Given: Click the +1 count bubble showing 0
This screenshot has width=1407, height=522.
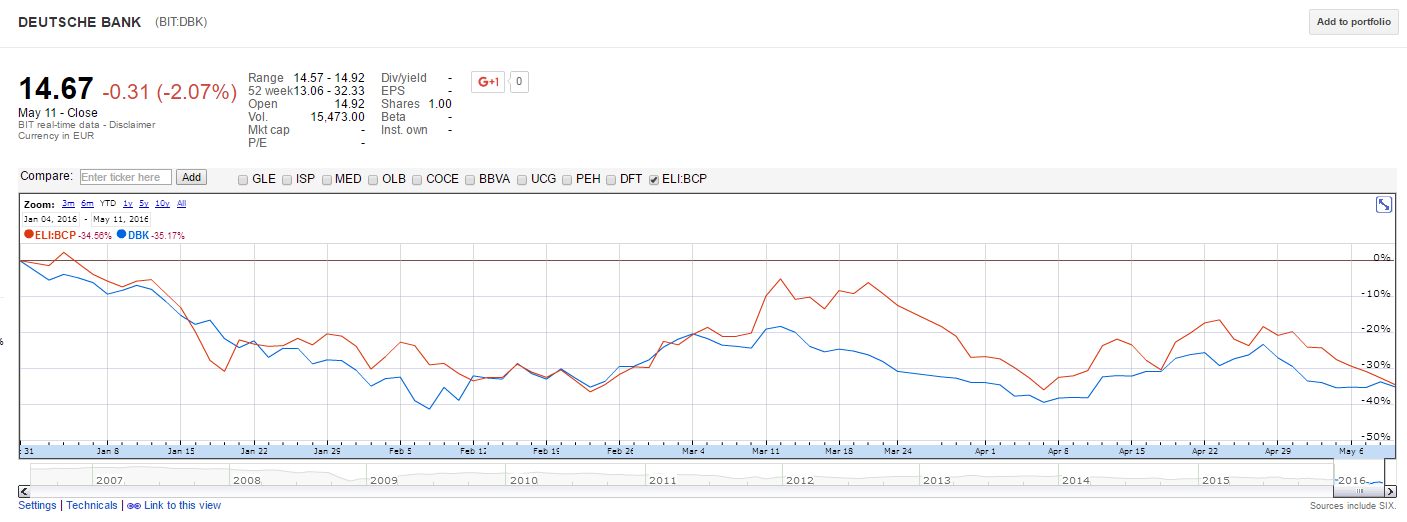Looking at the screenshot, I should pos(519,82).
